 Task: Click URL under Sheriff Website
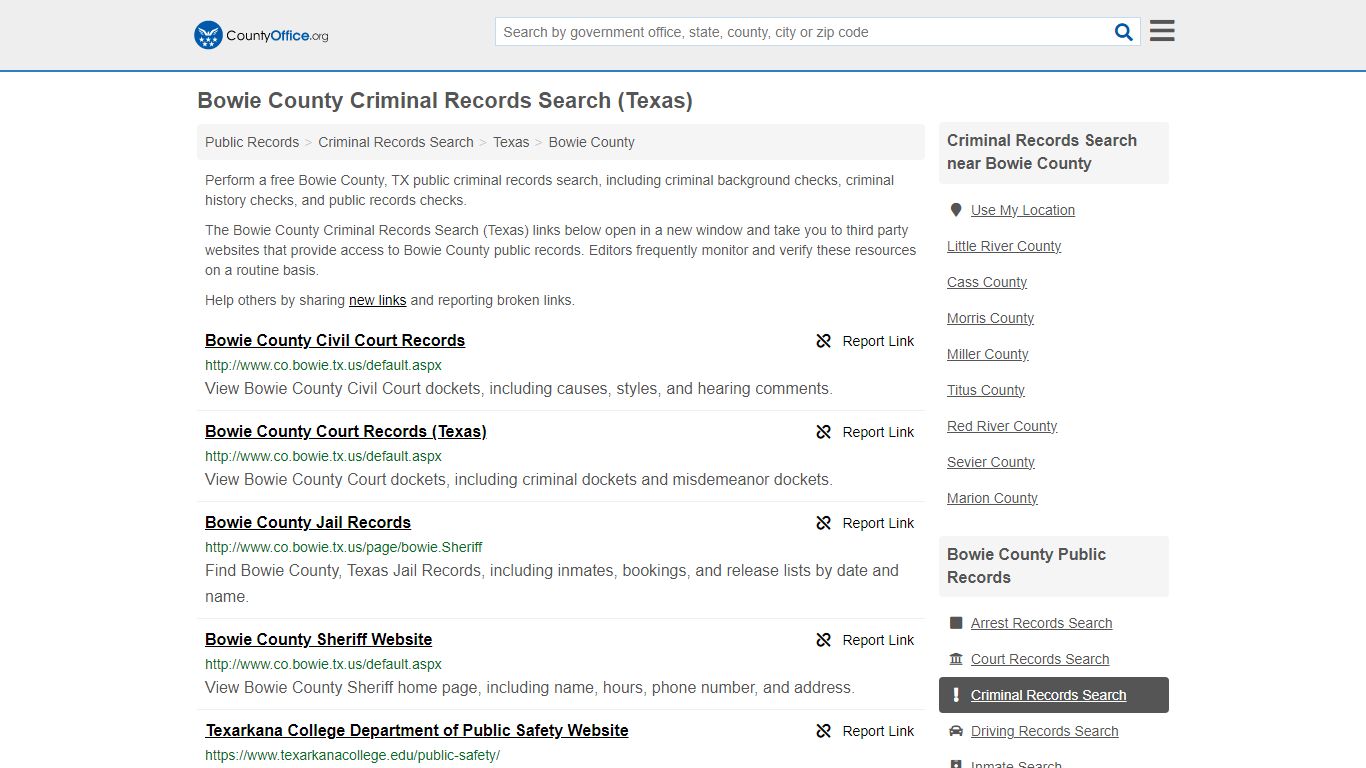(323, 664)
